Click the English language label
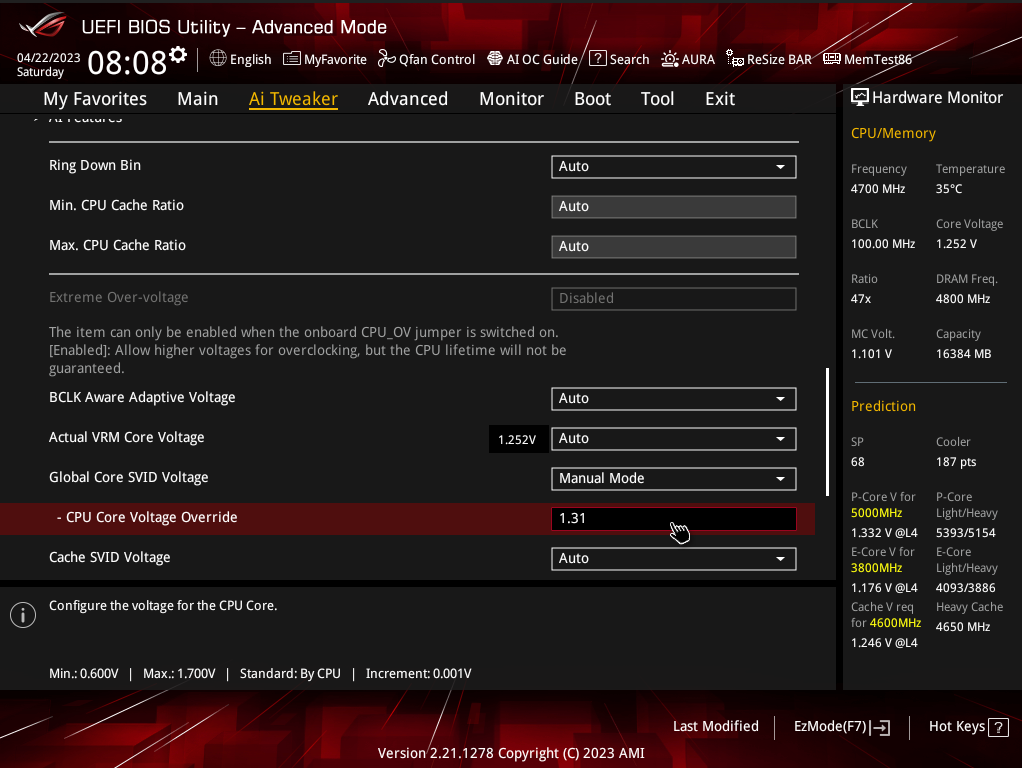 250,59
